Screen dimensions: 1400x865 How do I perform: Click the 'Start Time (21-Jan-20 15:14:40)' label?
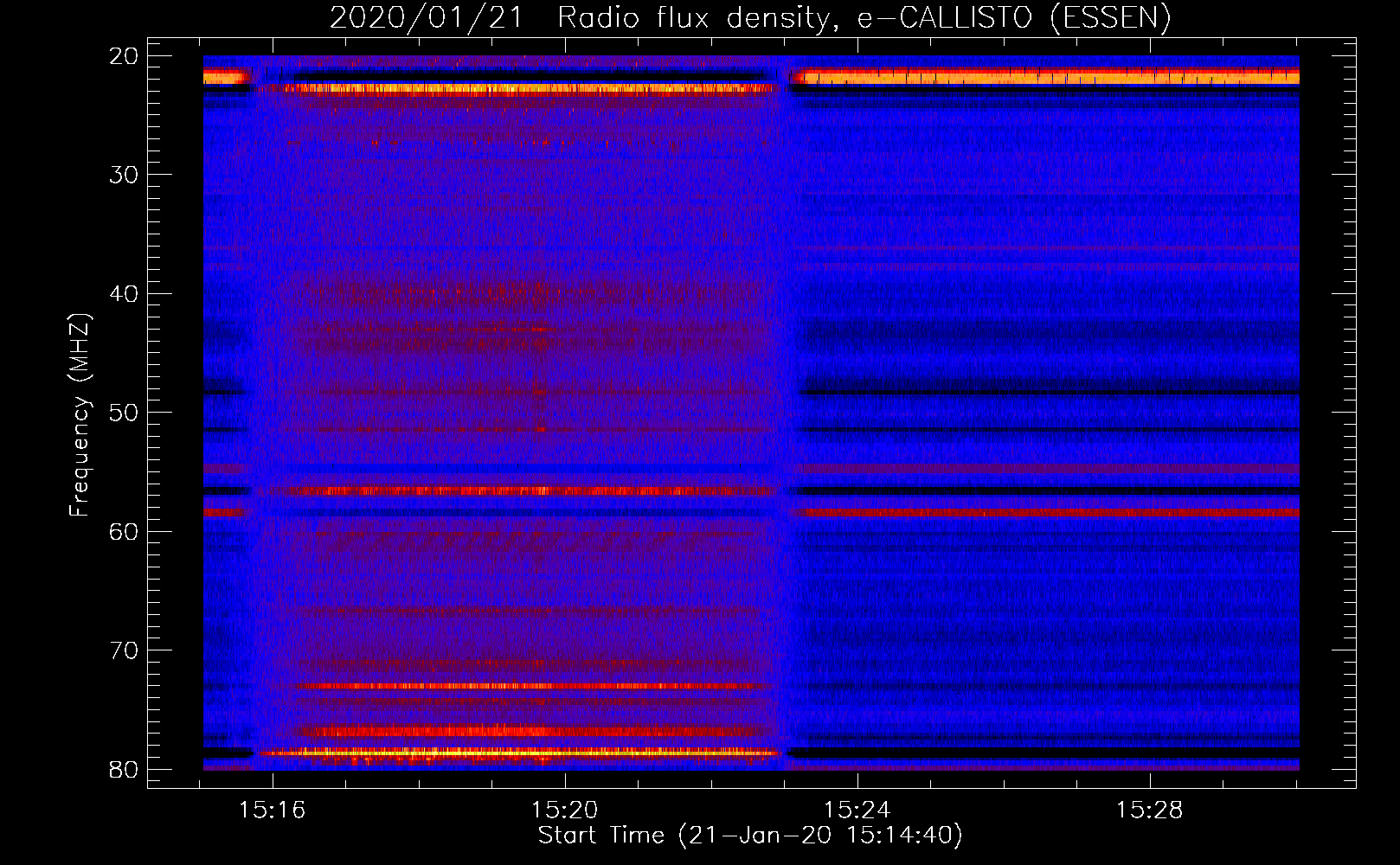(x=750, y=836)
